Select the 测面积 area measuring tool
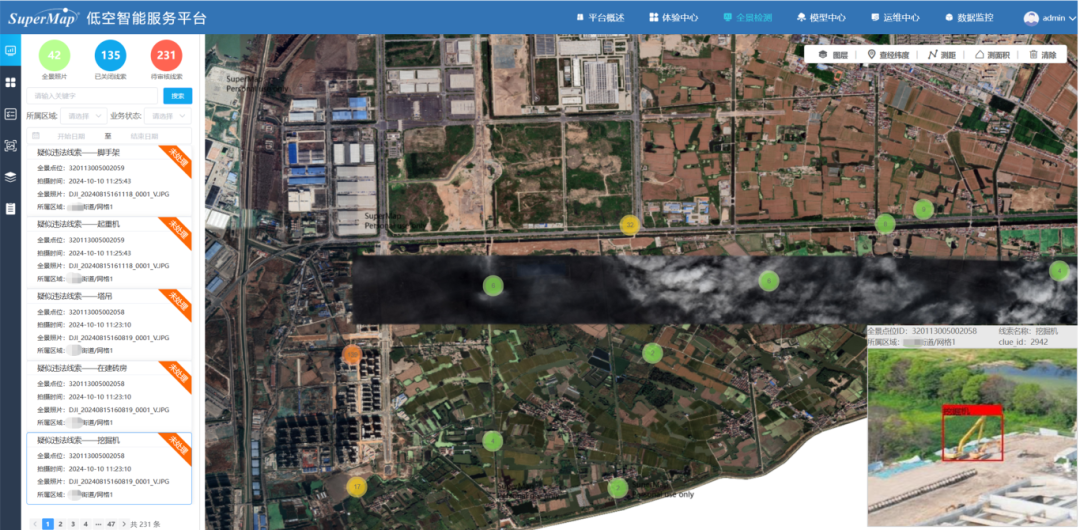1080x530 pixels. (993, 54)
